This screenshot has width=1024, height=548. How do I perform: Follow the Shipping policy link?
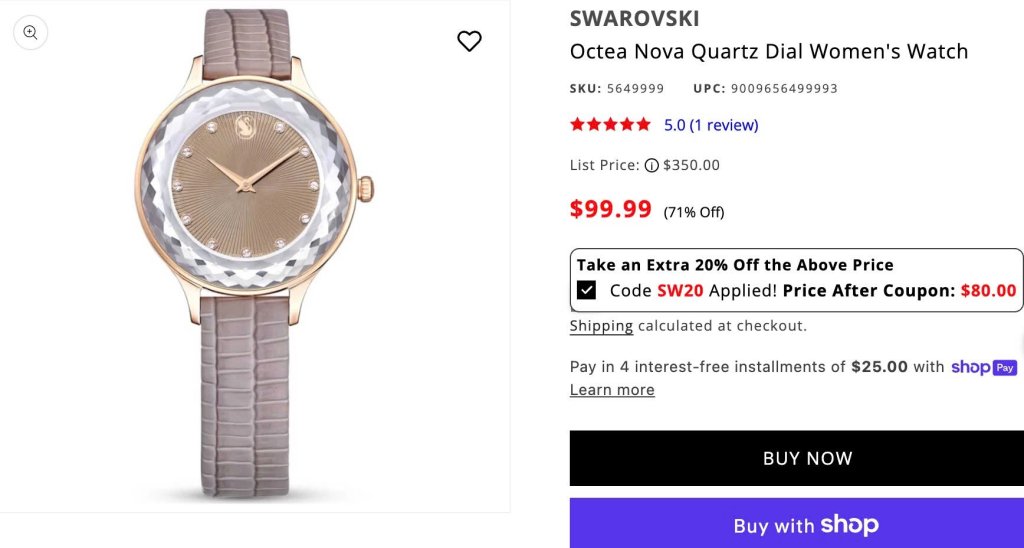[601, 326]
